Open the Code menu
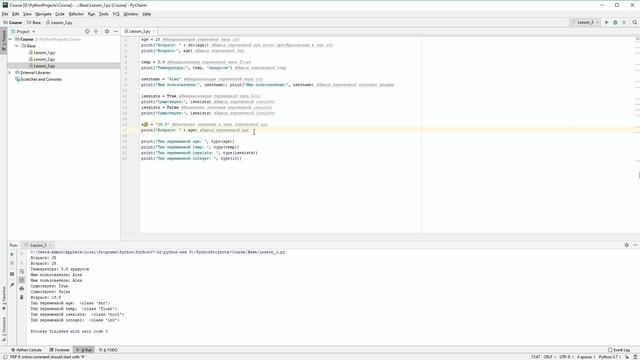The height and width of the screenshot is (360, 640). click(x=60, y=14)
